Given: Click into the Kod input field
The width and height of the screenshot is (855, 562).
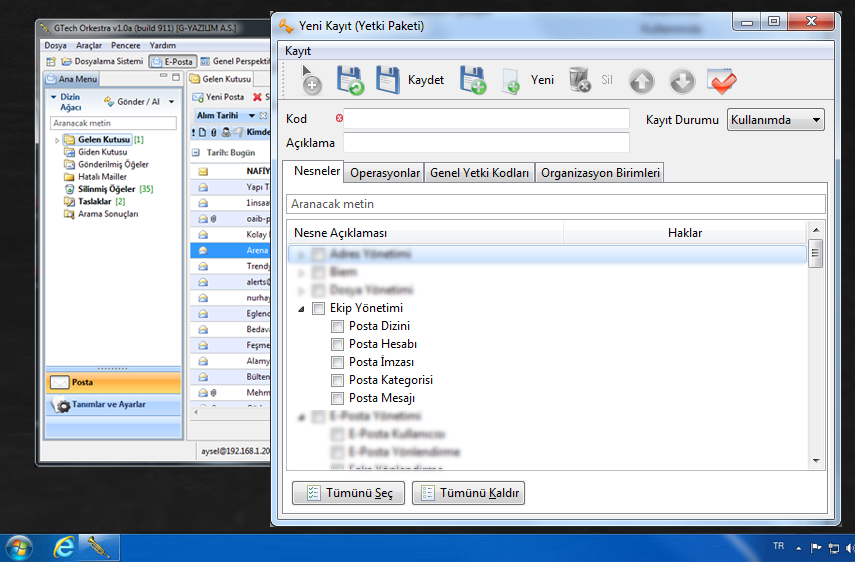Looking at the screenshot, I should (485, 120).
